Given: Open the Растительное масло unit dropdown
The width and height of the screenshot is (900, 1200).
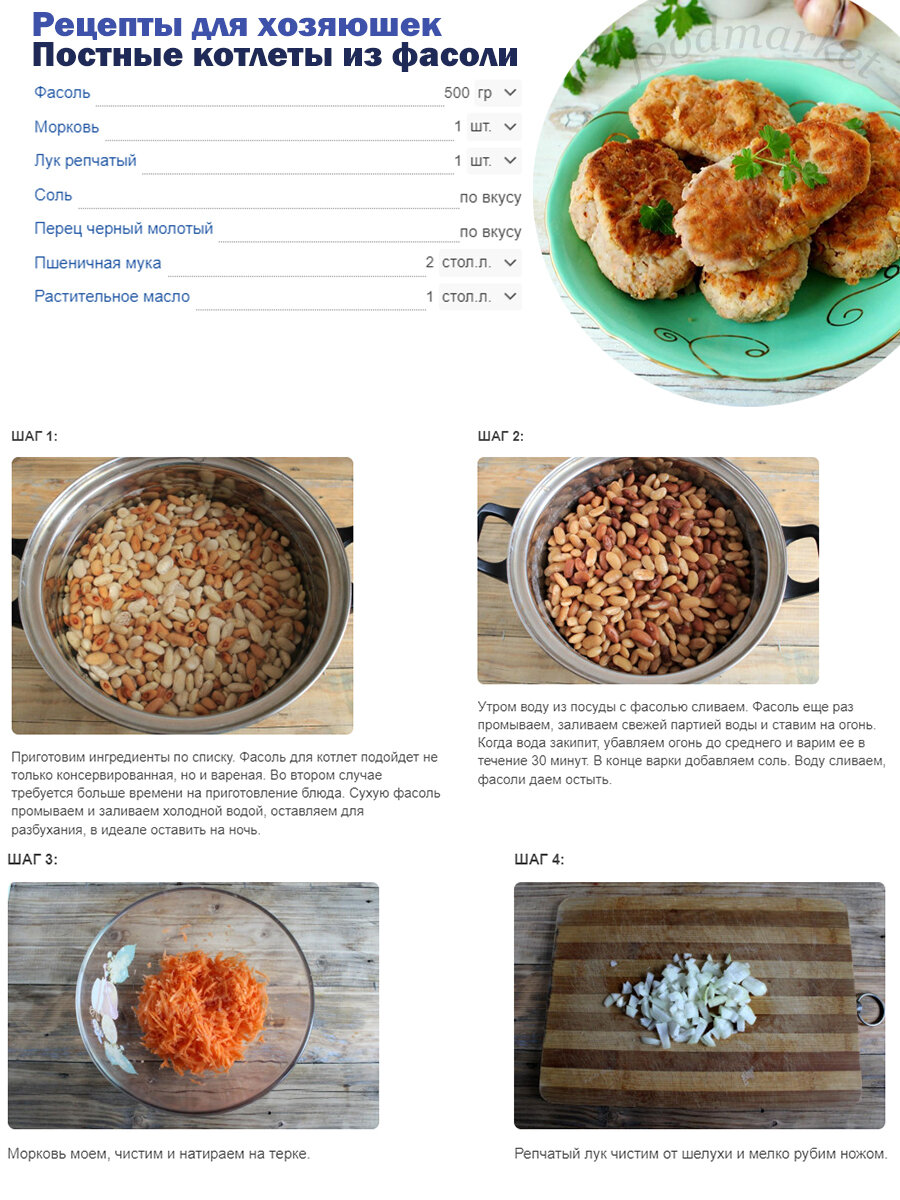Looking at the screenshot, I should point(480,297).
